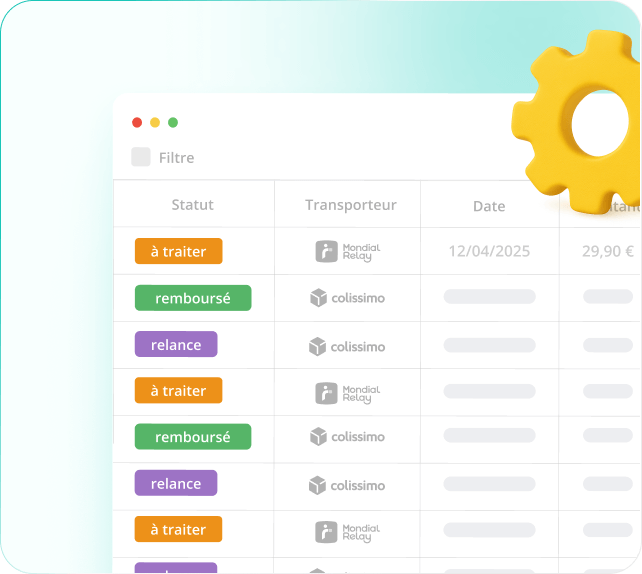The image size is (642, 574).
Task: Click the second à traiter status badge
Action: point(179,390)
